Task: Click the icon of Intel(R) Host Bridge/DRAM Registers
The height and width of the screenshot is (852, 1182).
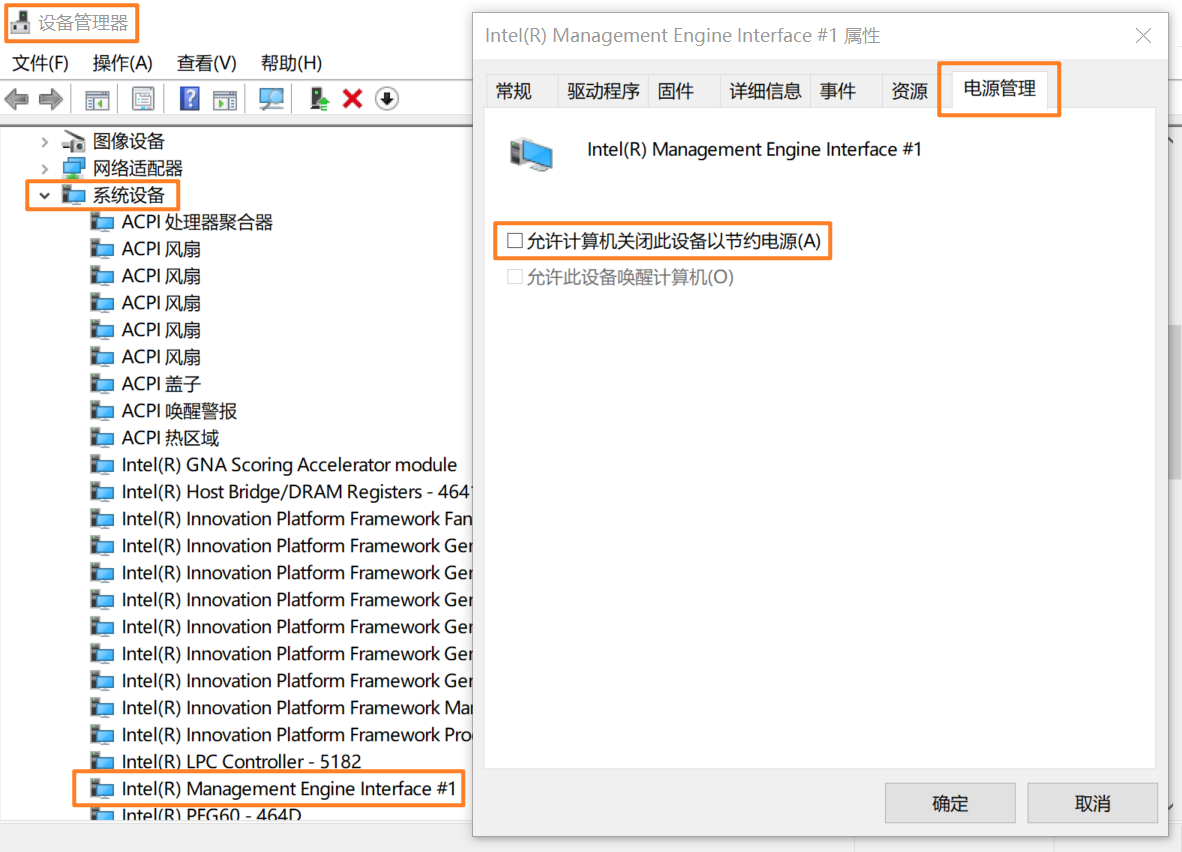Action: [x=102, y=492]
